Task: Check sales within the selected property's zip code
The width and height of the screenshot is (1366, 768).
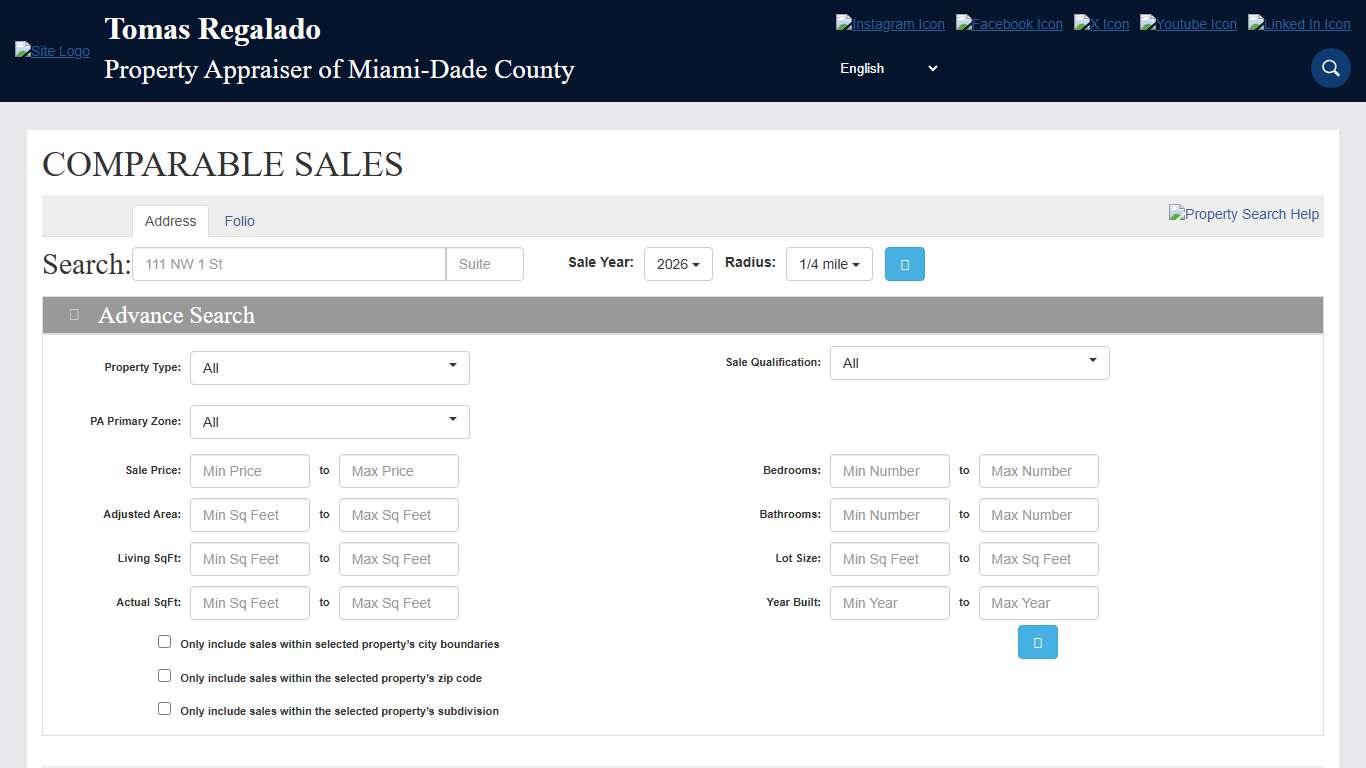Action: 164,675
